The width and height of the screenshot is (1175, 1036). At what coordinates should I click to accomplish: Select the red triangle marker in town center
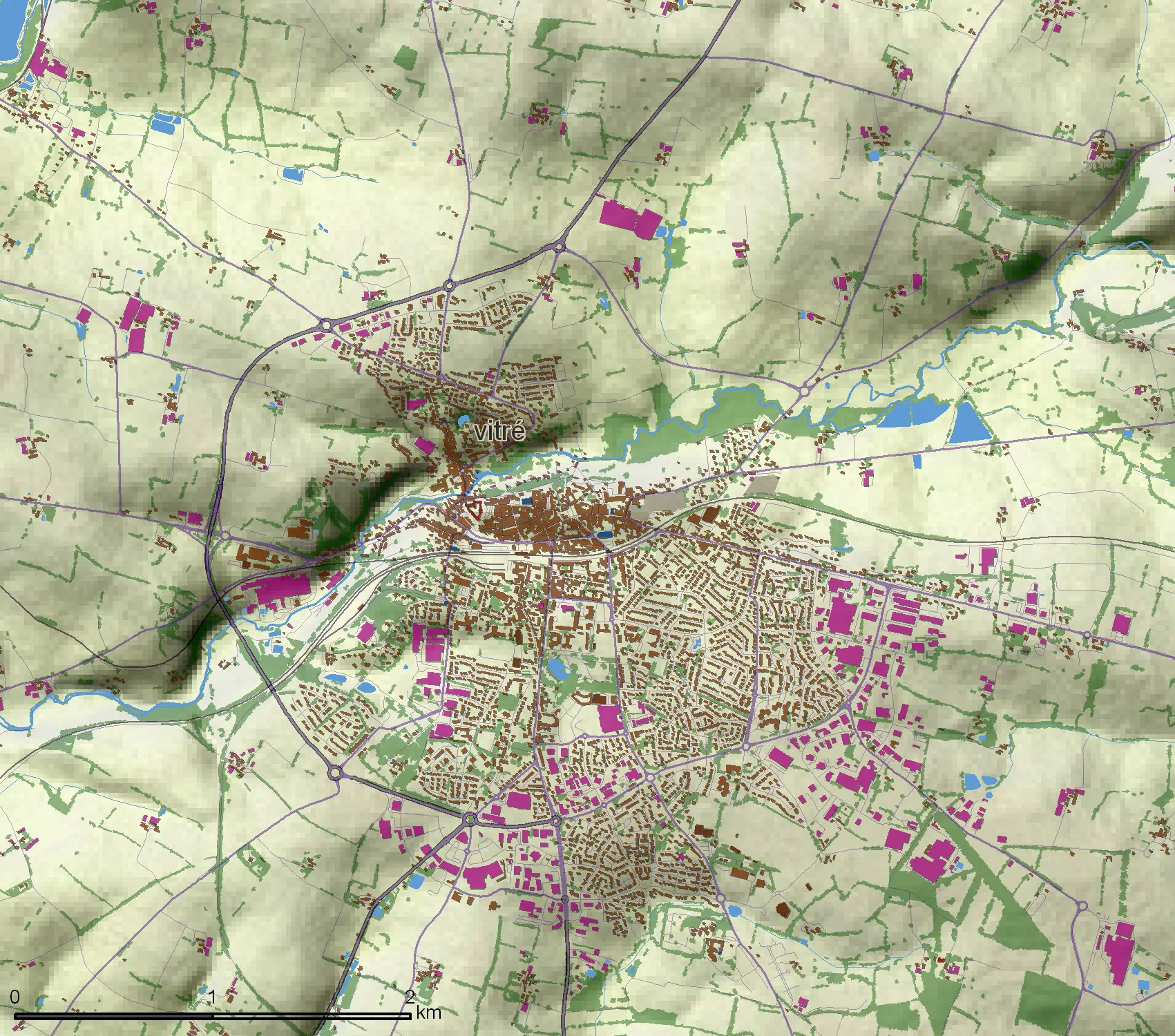[475, 510]
